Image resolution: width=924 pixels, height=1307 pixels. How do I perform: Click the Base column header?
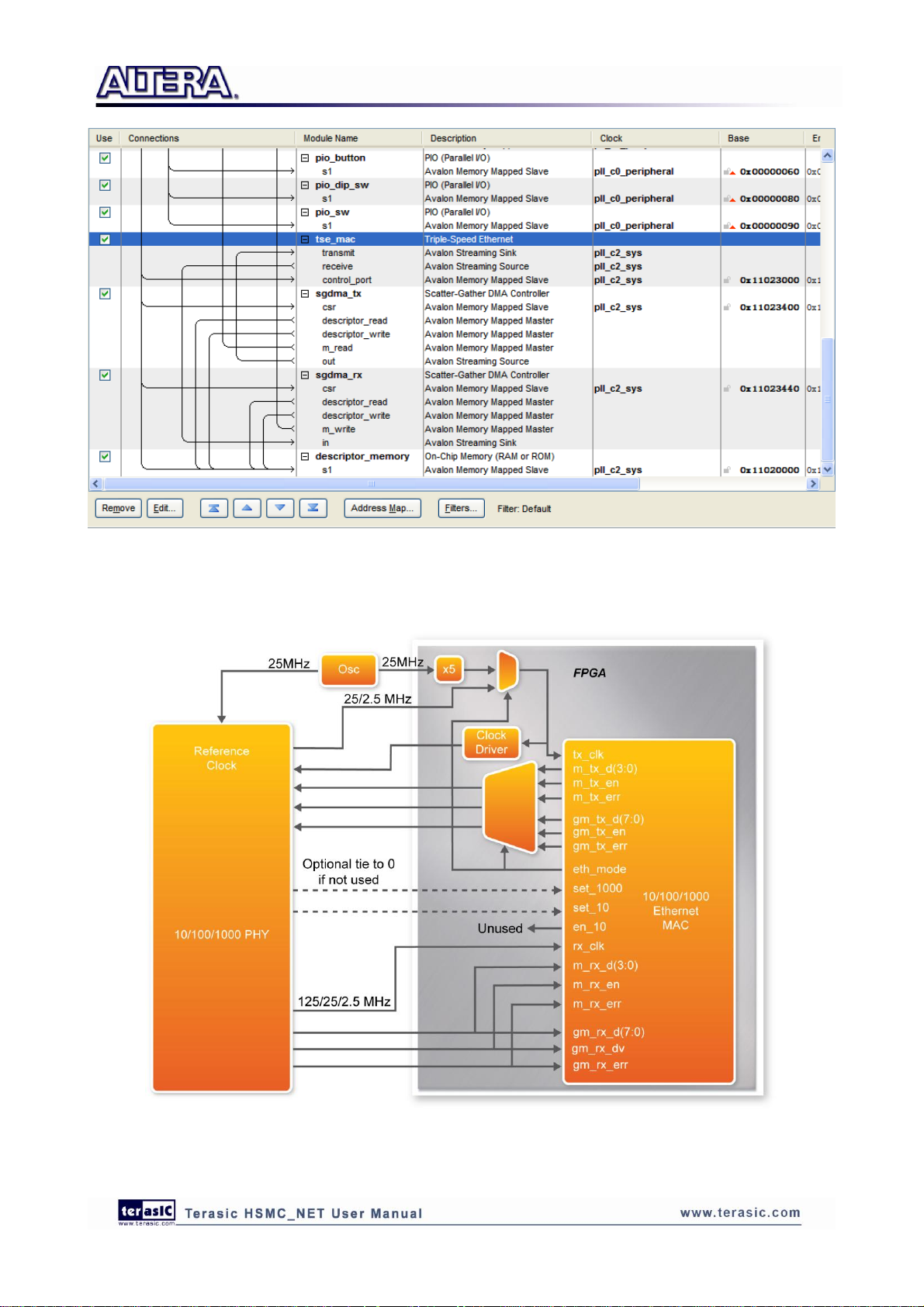pos(761,138)
